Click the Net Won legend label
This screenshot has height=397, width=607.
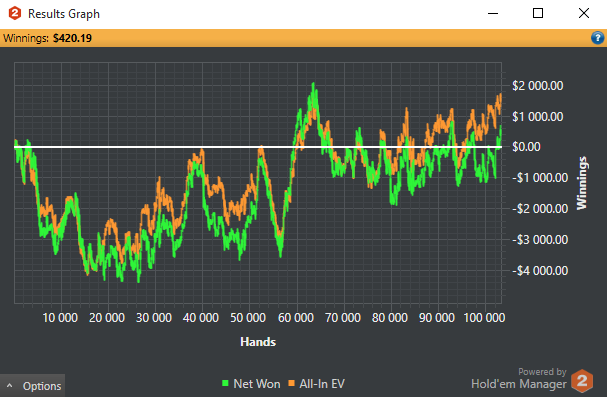[x=257, y=384]
